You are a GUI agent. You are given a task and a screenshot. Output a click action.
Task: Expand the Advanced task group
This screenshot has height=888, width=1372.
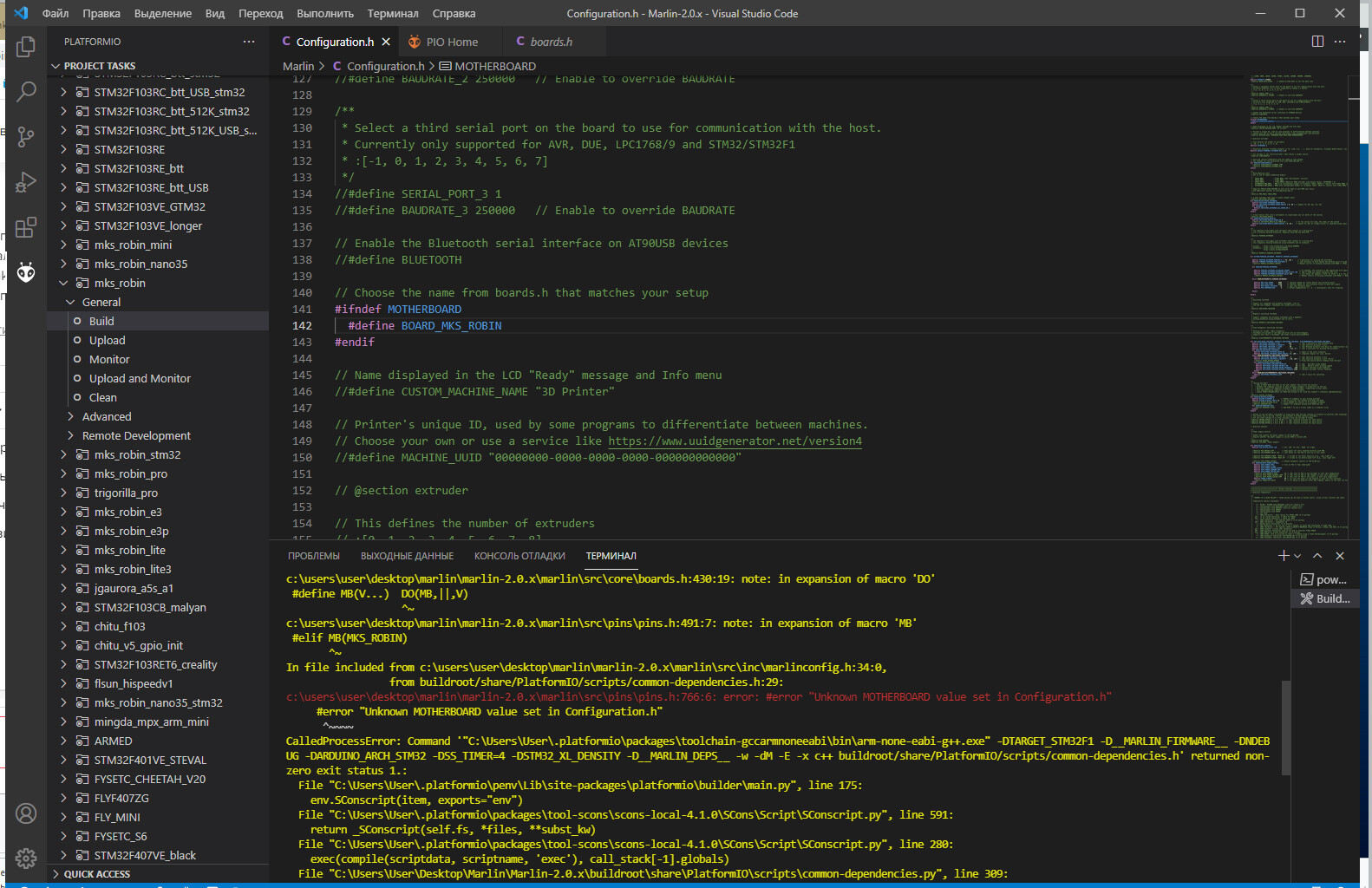point(71,416)
